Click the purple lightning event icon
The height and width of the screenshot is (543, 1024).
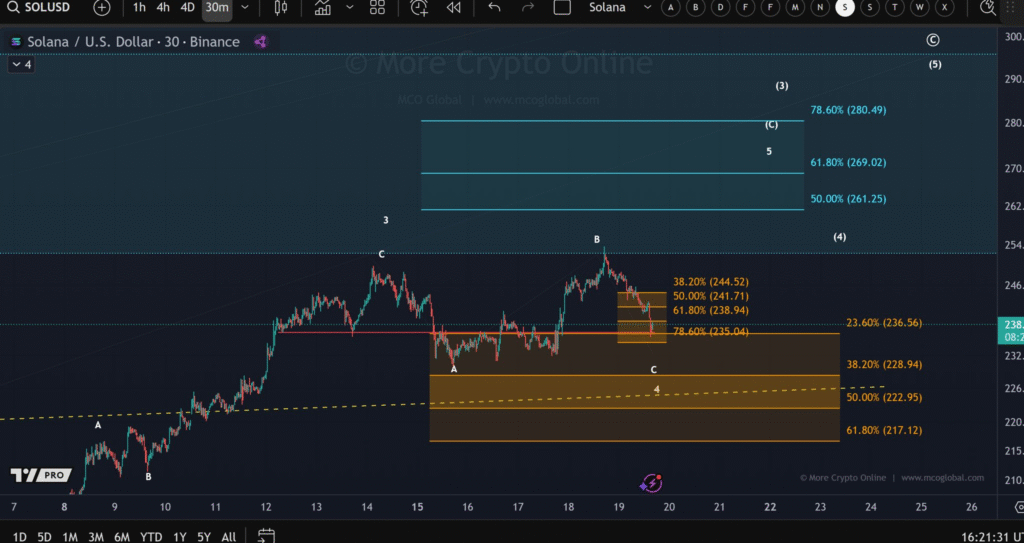651,483
